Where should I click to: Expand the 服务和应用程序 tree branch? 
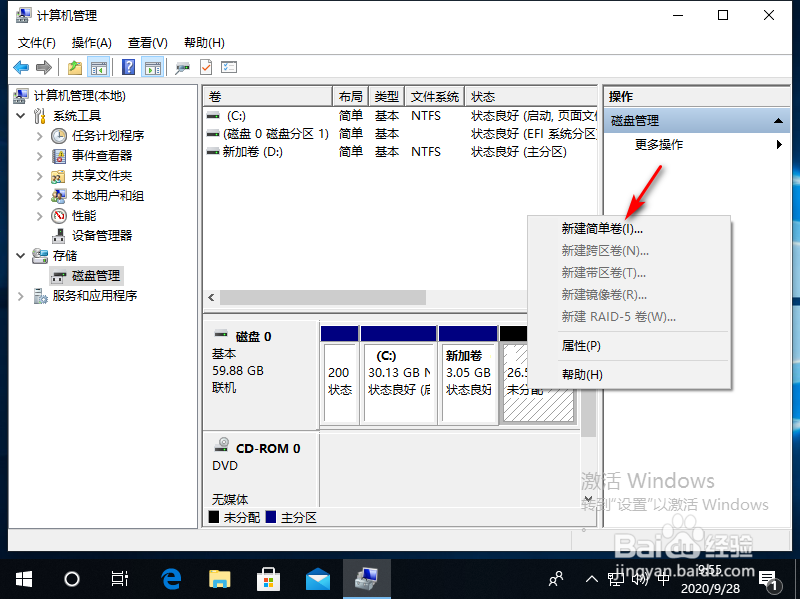point(19,295)
